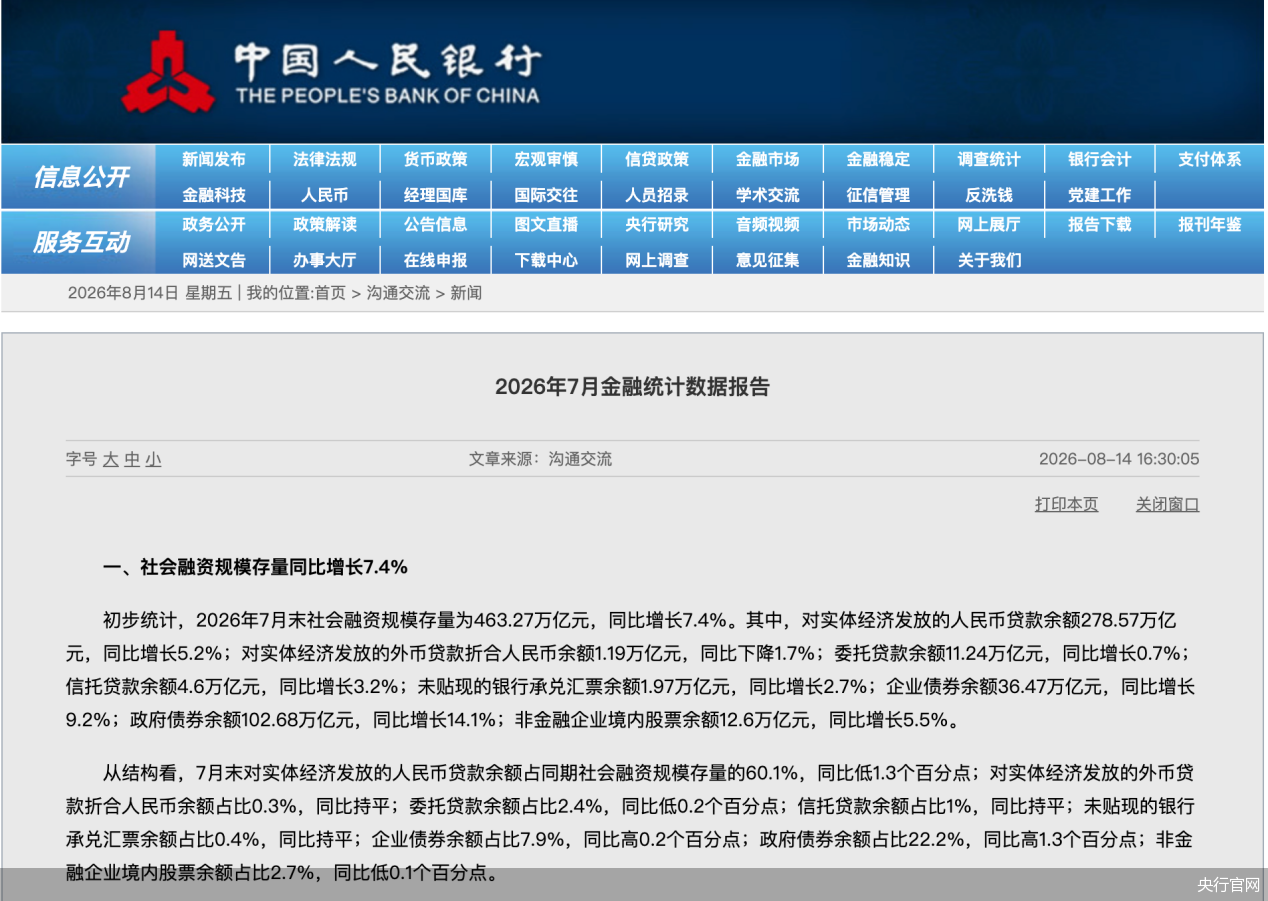Screen dimensions: 1268x901
Task: Click 沟通交流 in the breadcrumb
Action: pos(397,293)
